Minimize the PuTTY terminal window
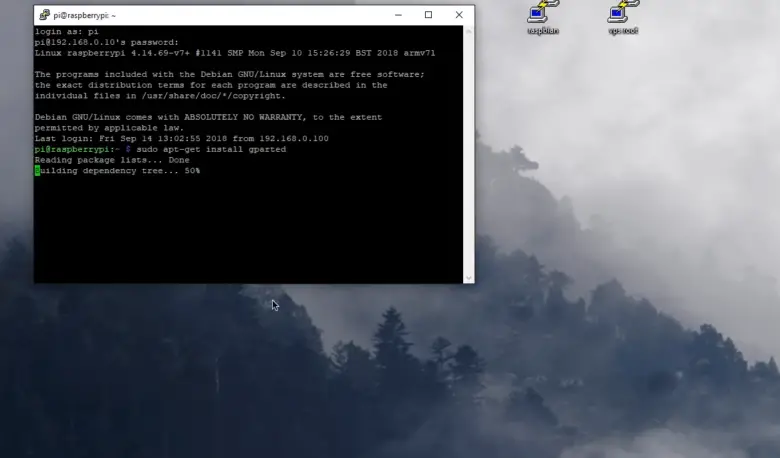 tap(398, 15)
